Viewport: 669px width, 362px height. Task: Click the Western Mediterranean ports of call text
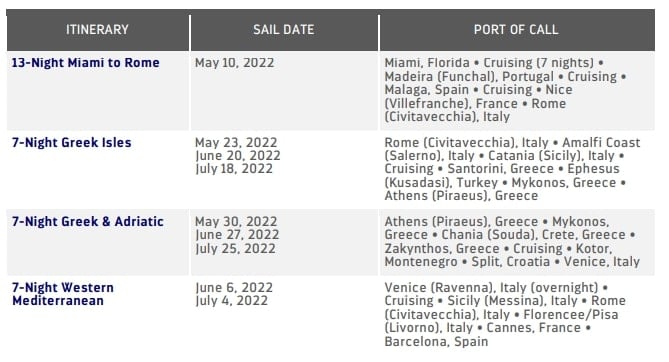pyautogui.click(x=505, y=315)
